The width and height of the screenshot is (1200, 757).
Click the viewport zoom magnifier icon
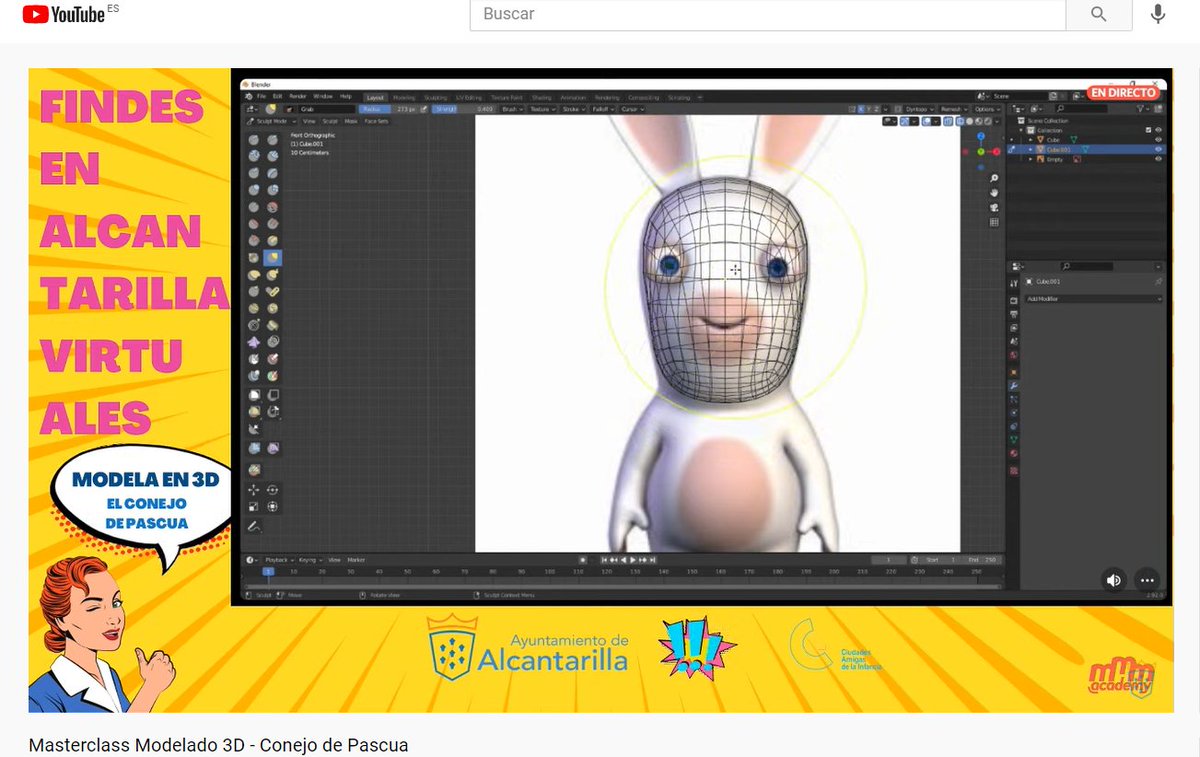[x=994, y=178]
